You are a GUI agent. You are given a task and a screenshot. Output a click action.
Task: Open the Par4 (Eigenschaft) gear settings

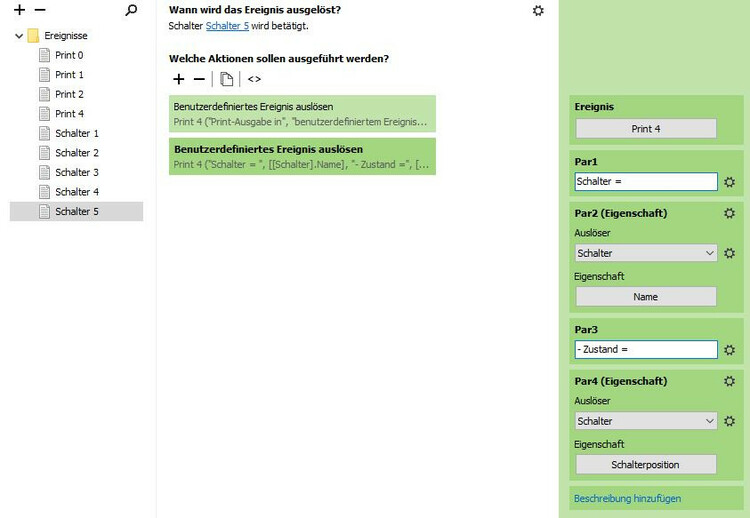[729, 381]
